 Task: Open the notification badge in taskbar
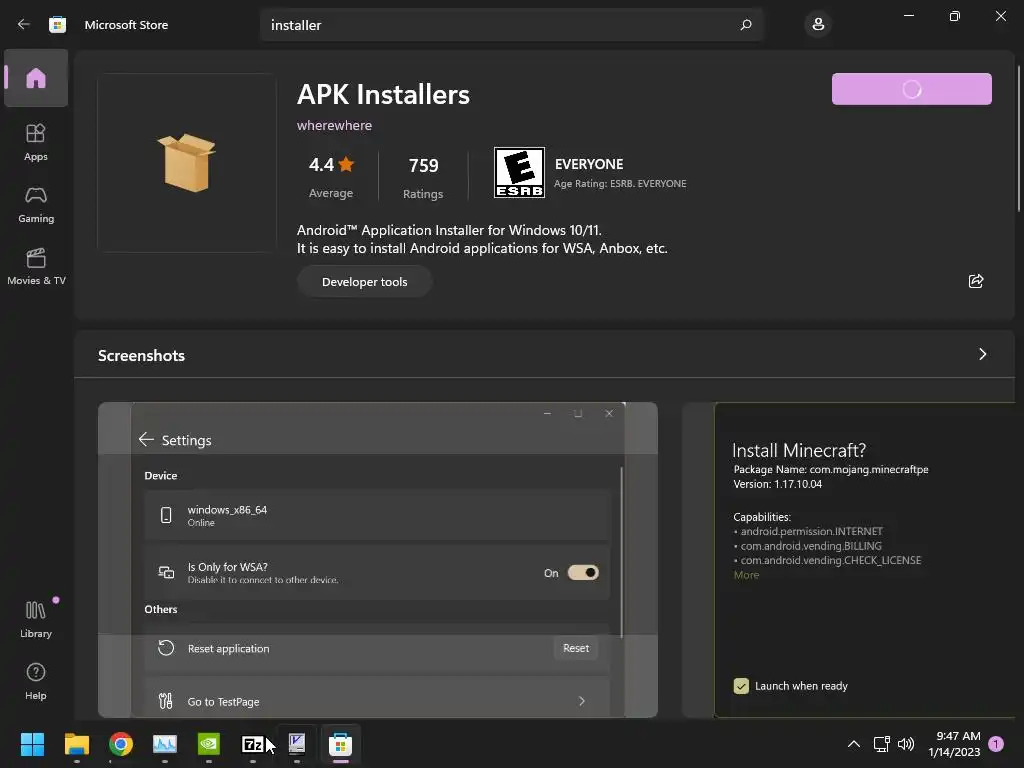996,743
